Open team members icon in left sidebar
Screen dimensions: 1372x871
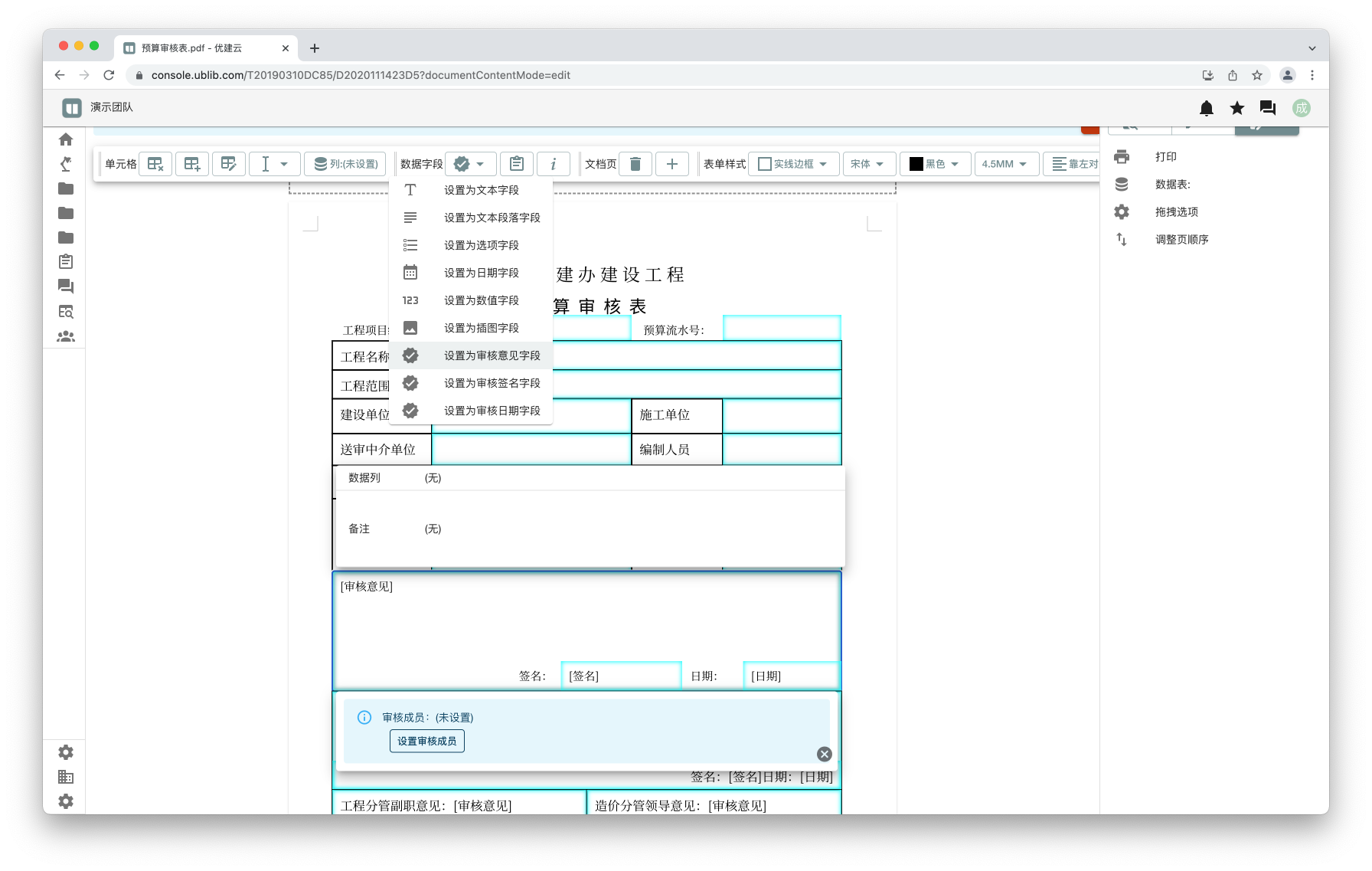pyautogui.click(x=66, y=336)
